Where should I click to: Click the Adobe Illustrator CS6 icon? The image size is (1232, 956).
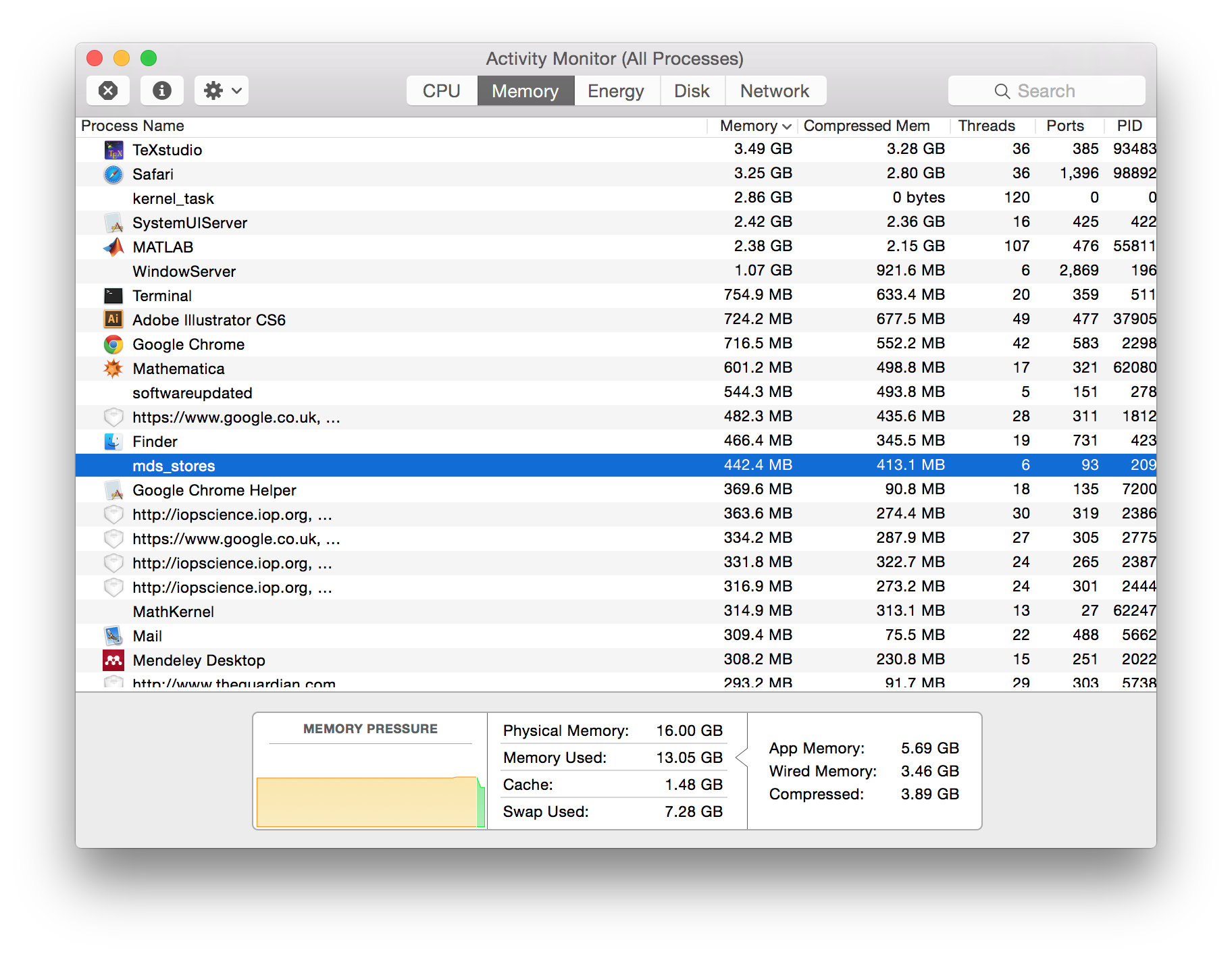pos(113,320)
